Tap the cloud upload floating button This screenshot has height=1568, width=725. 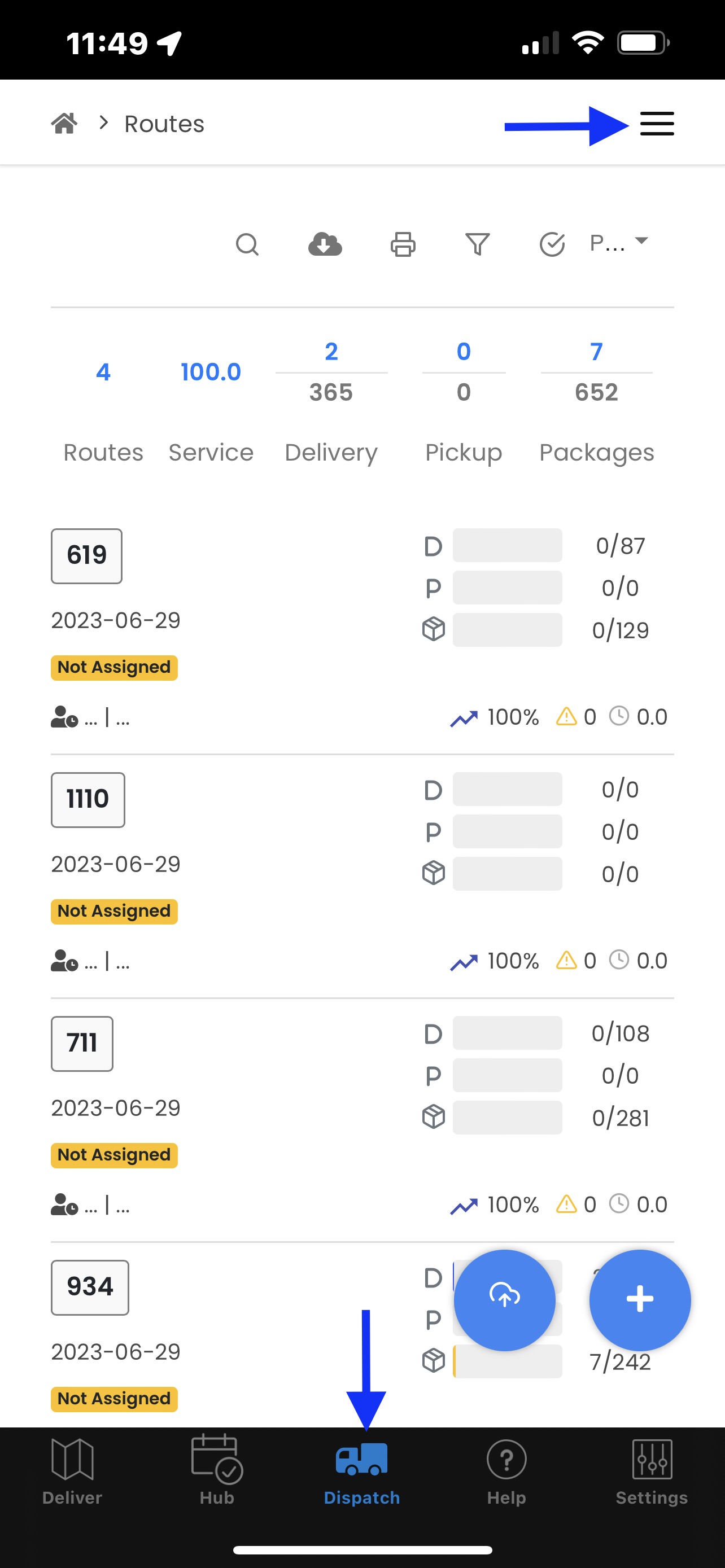(x=505, y=1299)
